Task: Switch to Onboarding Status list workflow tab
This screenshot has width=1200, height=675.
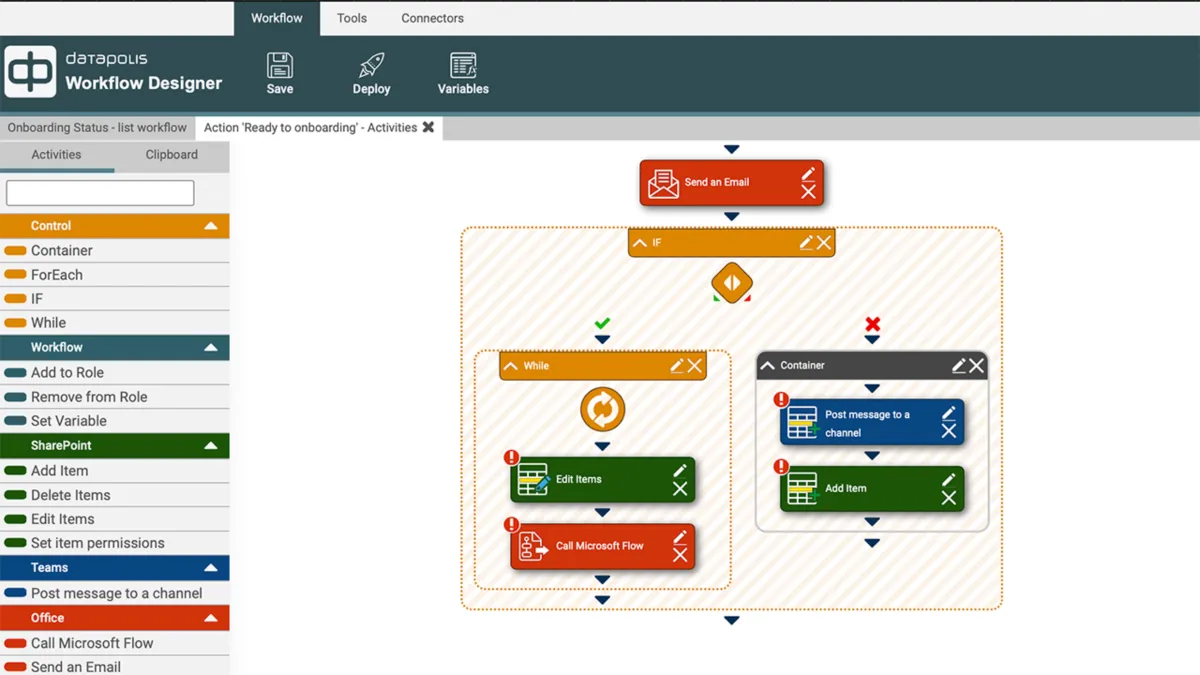Action: pyautogui.click(x=97, y=128)
